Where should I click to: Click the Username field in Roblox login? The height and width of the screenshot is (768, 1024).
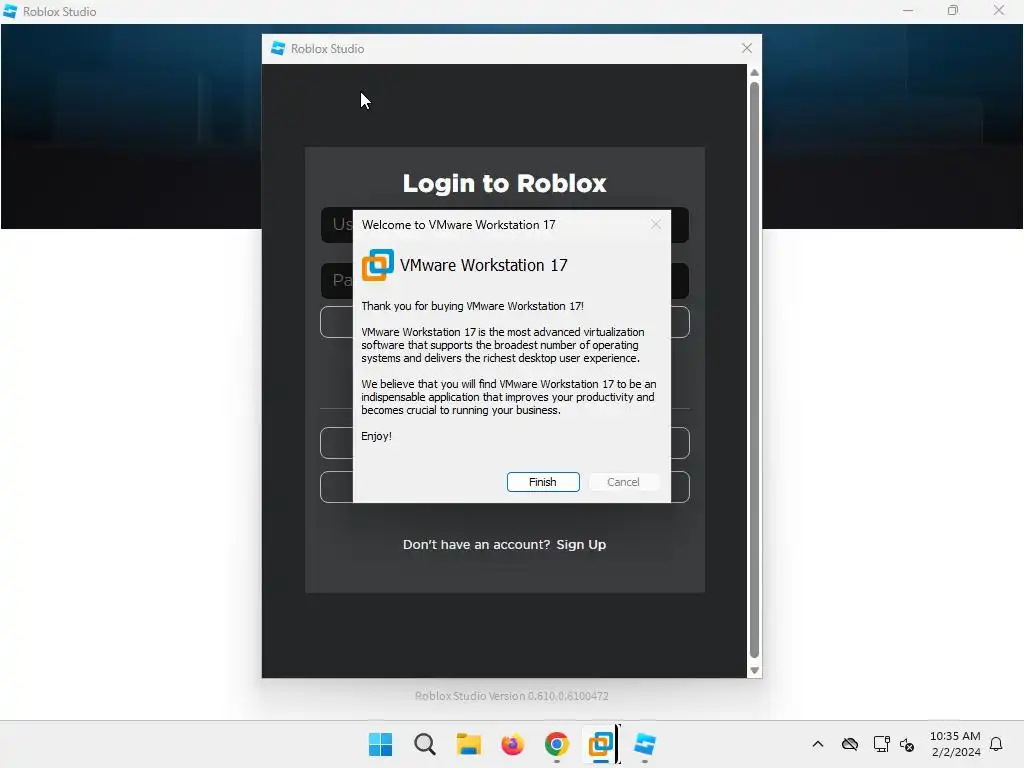pos(505,225)
